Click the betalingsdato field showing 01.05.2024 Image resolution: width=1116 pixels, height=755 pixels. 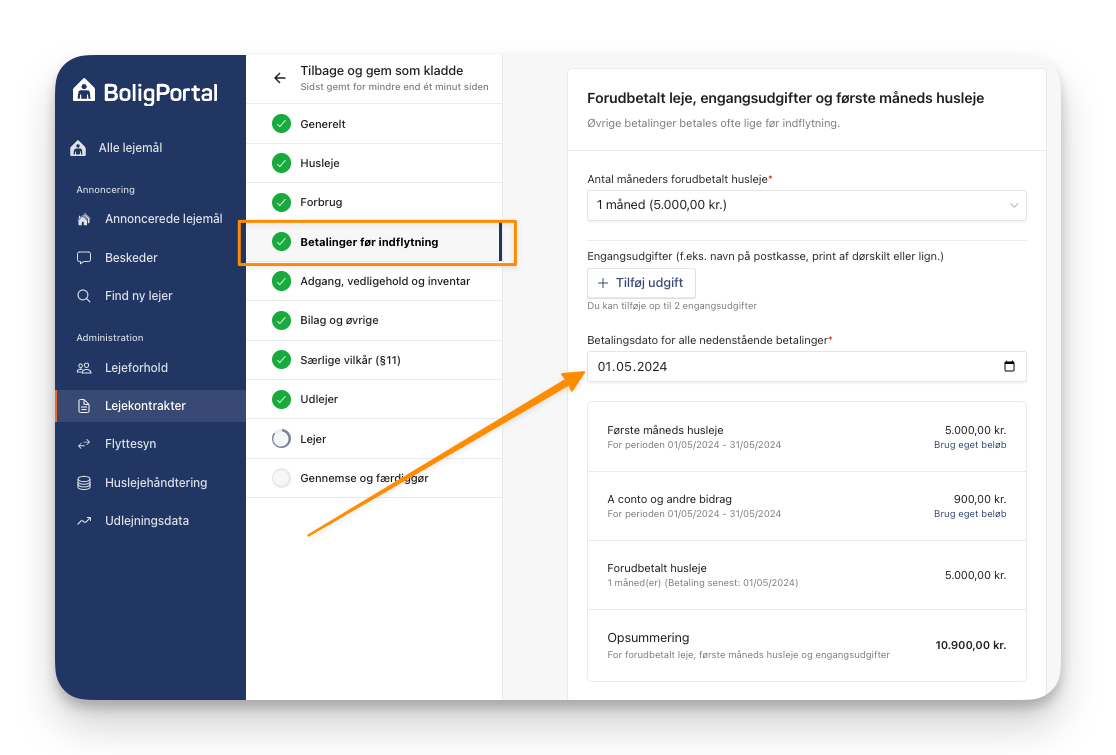(x=806, y=366)
